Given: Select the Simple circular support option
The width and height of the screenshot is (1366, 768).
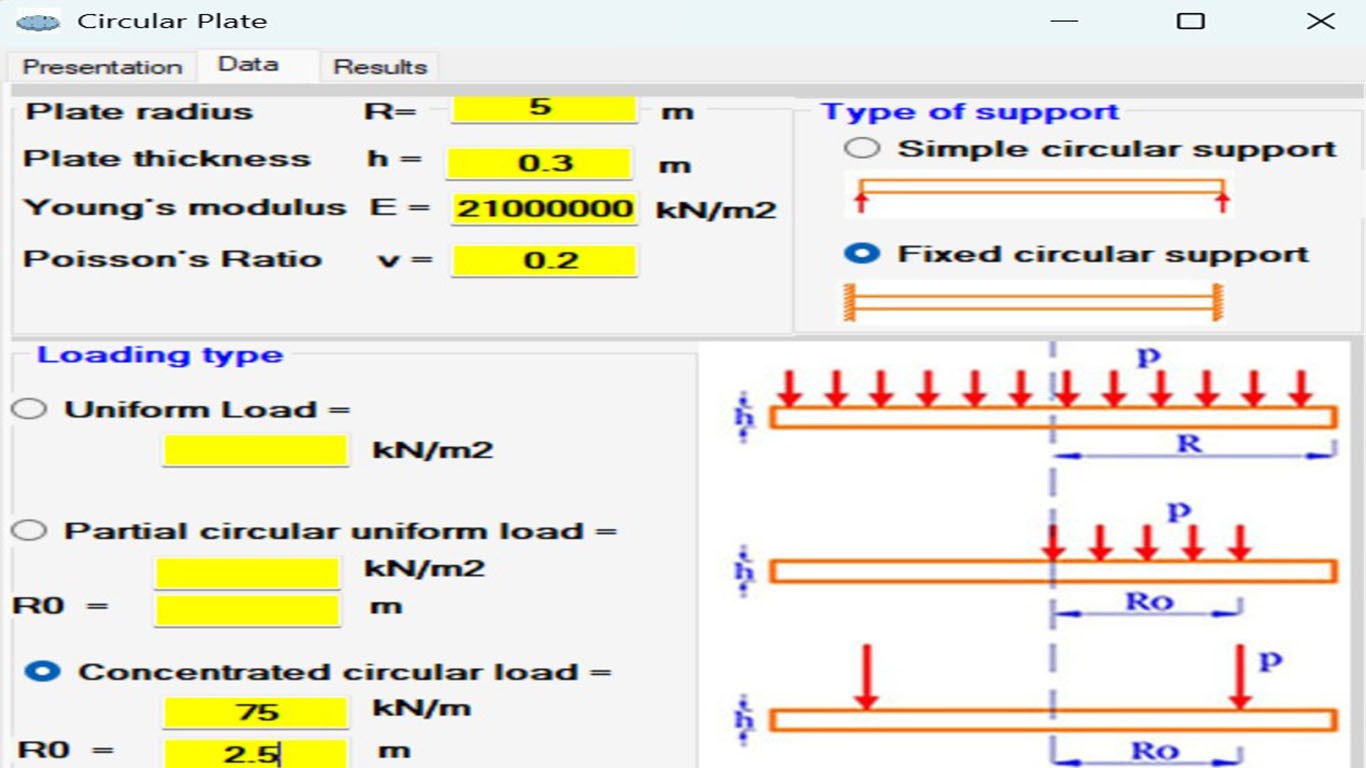Looking at the screenshot, I should (862, 147).
